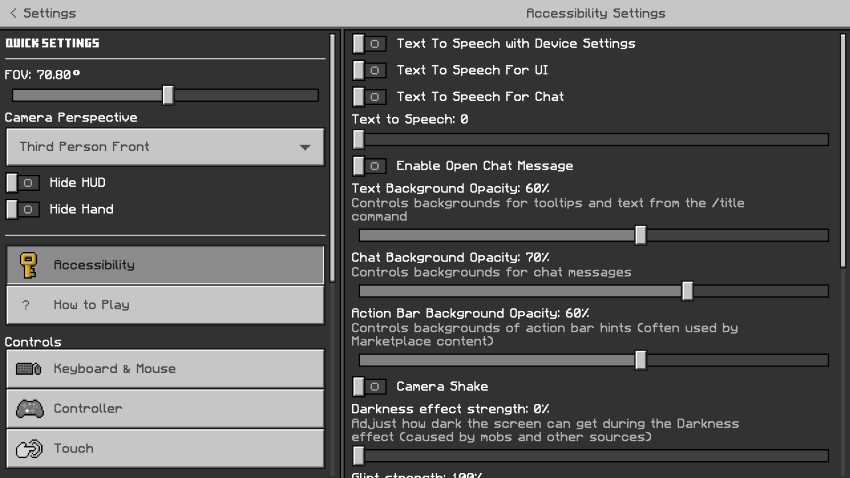850x478 pixels.
Task: Toggle Hide HUD switch
Action: (23, 183)
